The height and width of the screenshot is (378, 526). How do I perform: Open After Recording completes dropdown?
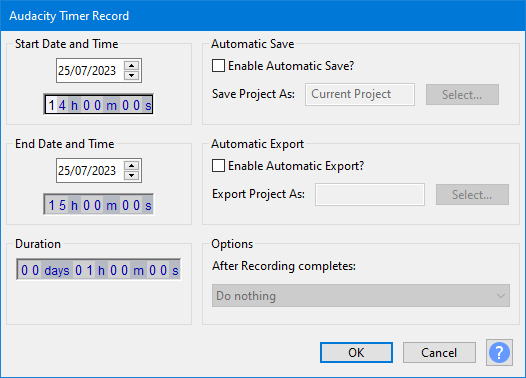[361, 296]
